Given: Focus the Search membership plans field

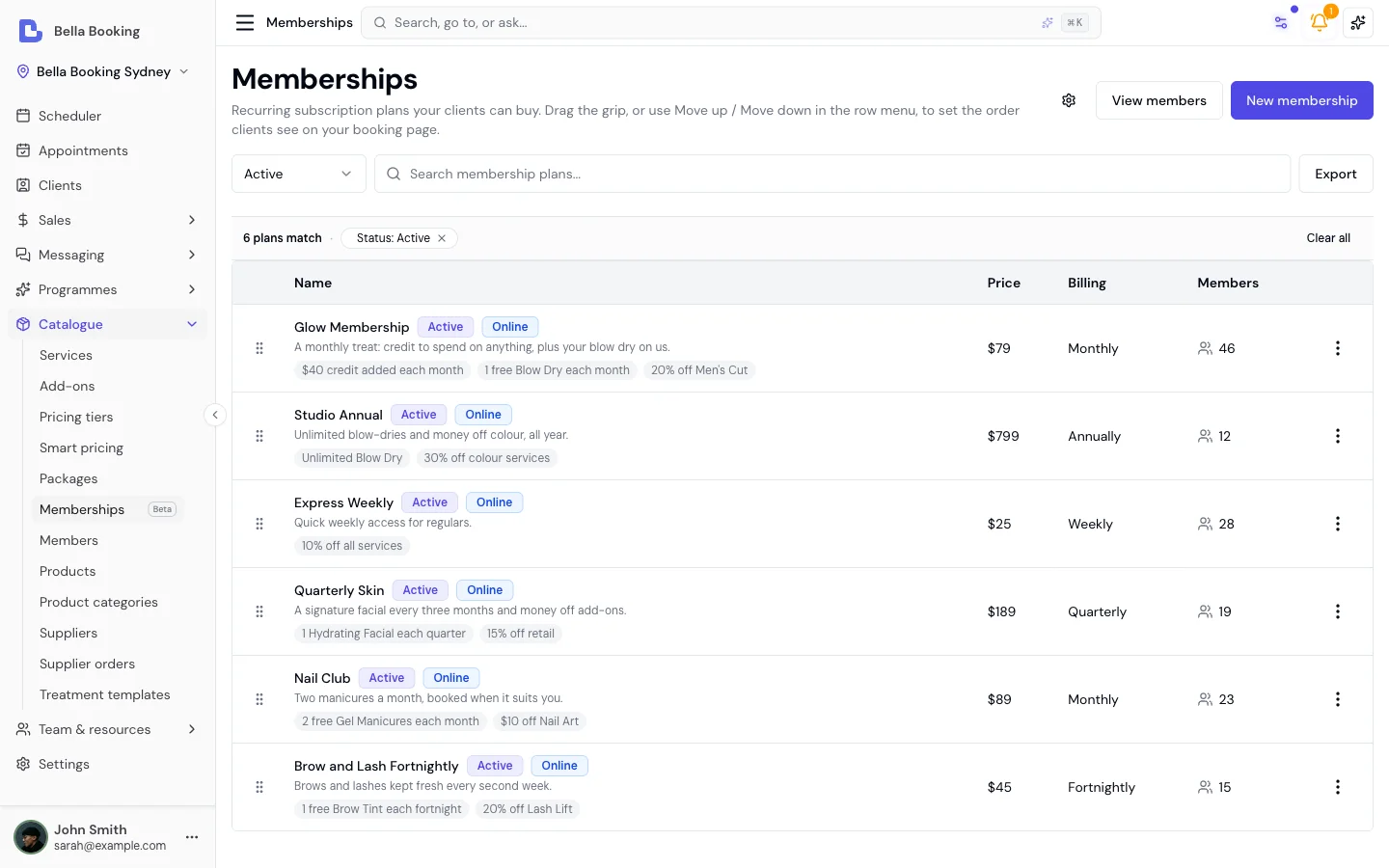Looking at the screenshot, I should (x=832, y=174).
